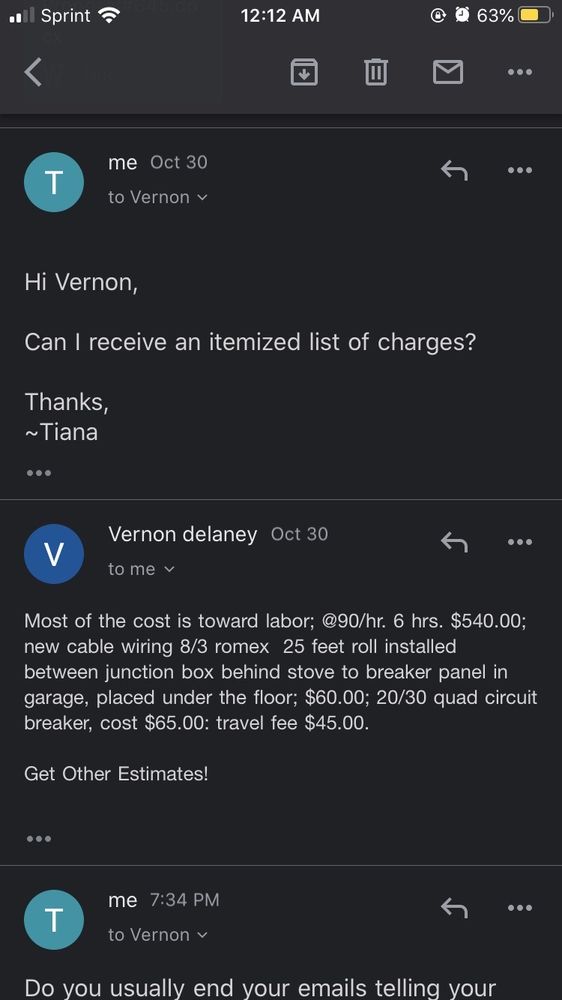The width and height of the screenshot is (562, 1000).
Task: Archive this email conversation
Action: point(304,71)
